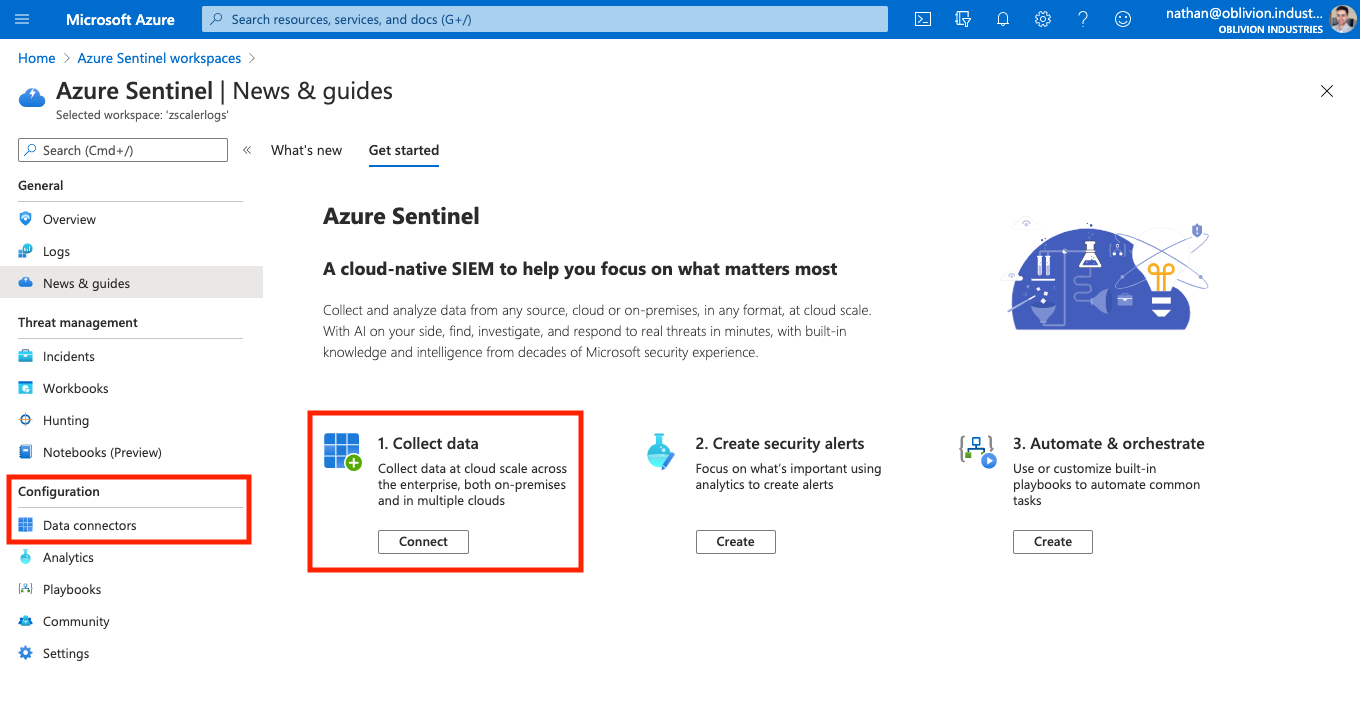Open the notifications bell
This screenshot has height=706, width=1360.
click(x=1003, y=19)
